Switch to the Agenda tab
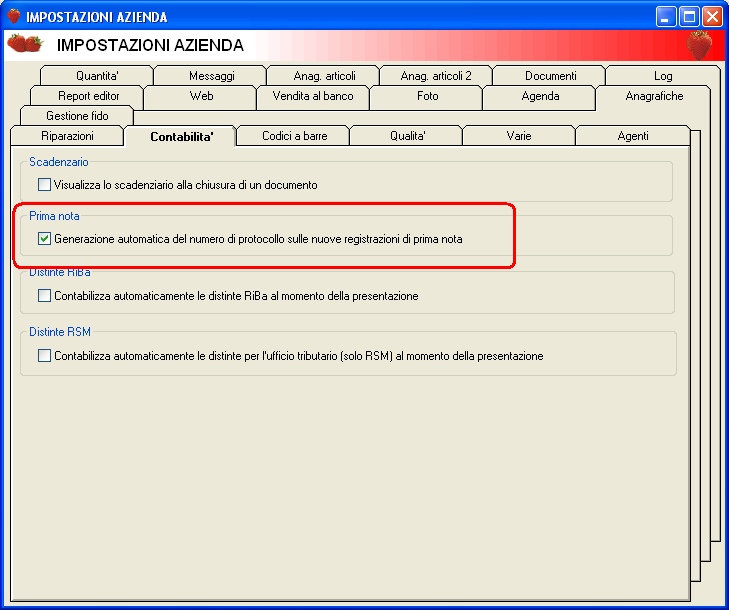Image resolution: width=729 pixels, height=610 pixels. [x=540, y=96]
